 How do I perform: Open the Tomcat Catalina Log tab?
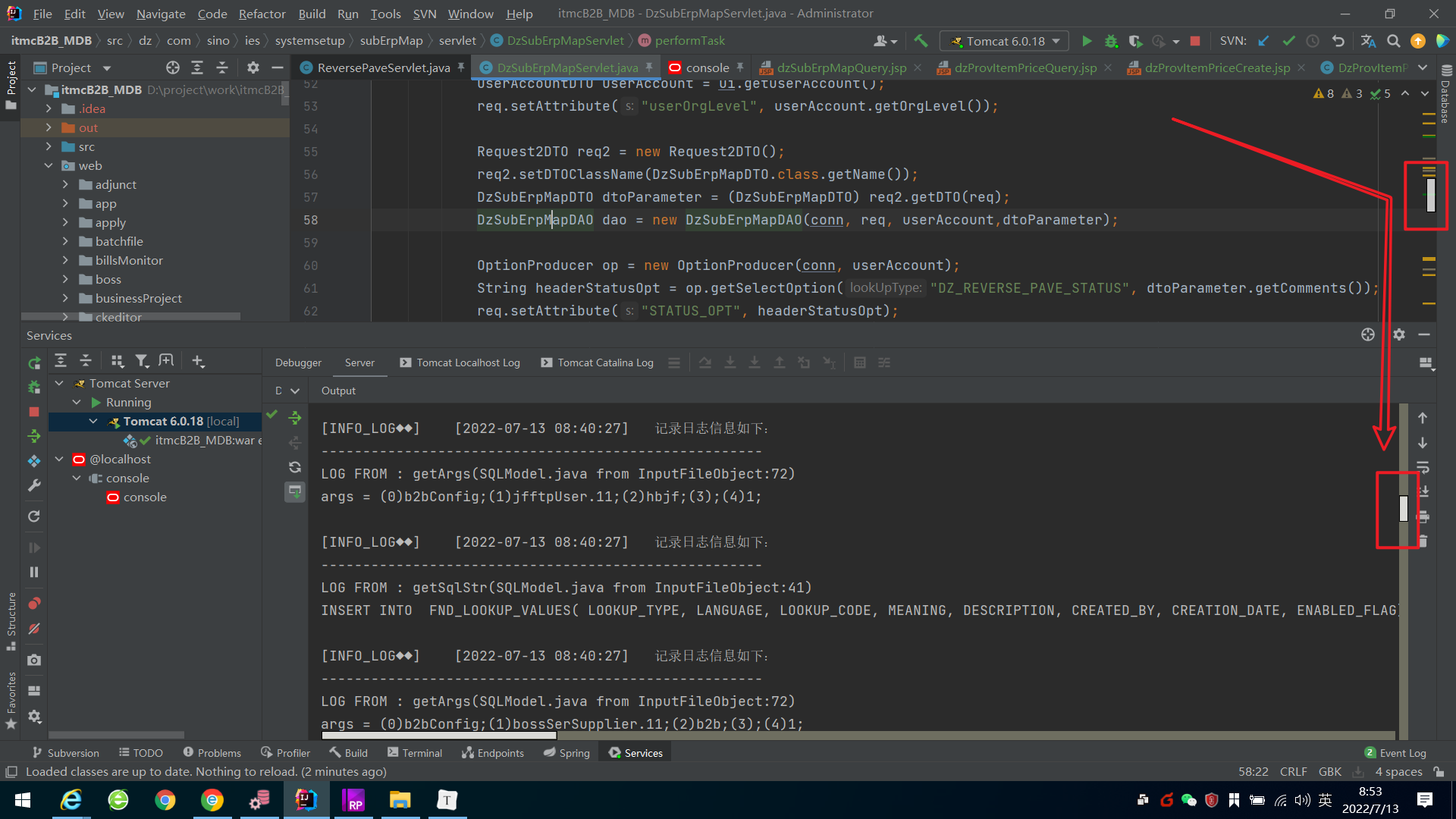[x=604, y=362]
